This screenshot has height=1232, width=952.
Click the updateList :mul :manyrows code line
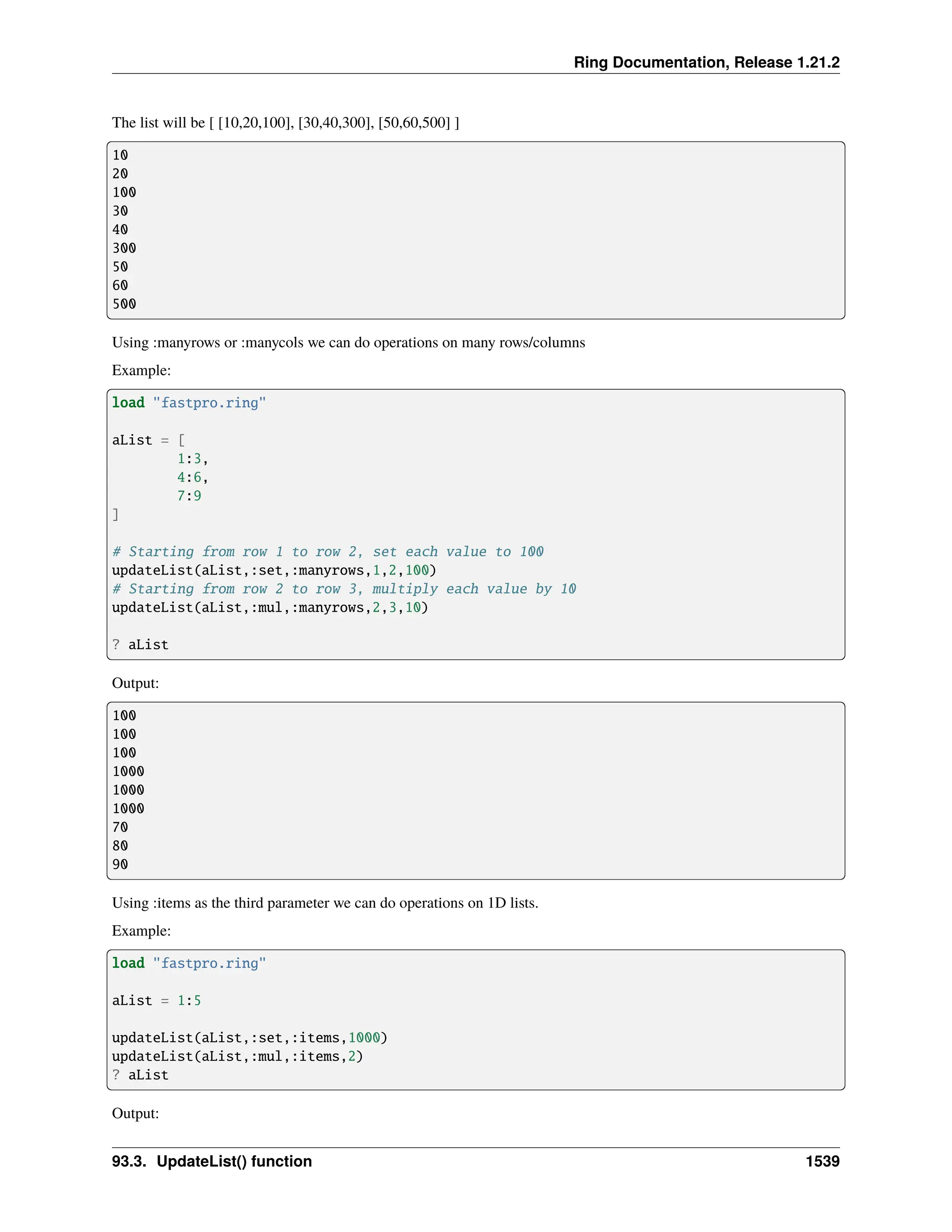tap(270, 608)
